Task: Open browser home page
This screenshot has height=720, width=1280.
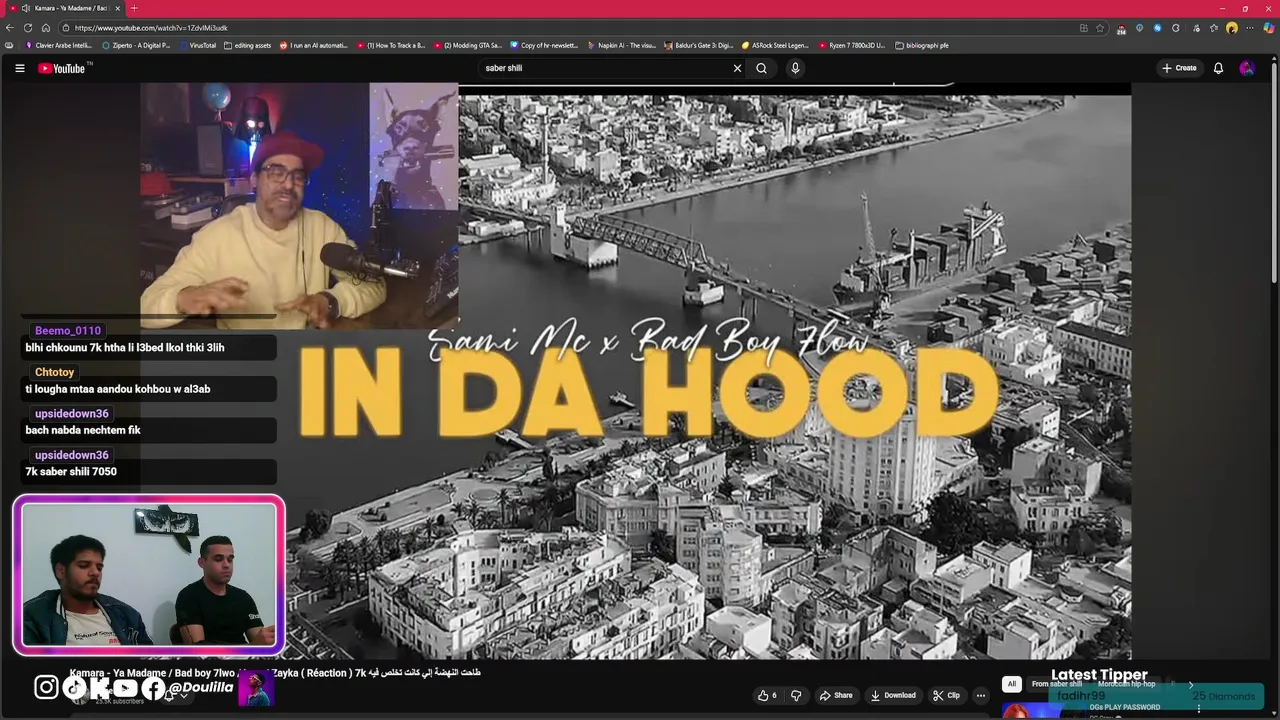Action: pyautogui.click(x=46, y=28)
